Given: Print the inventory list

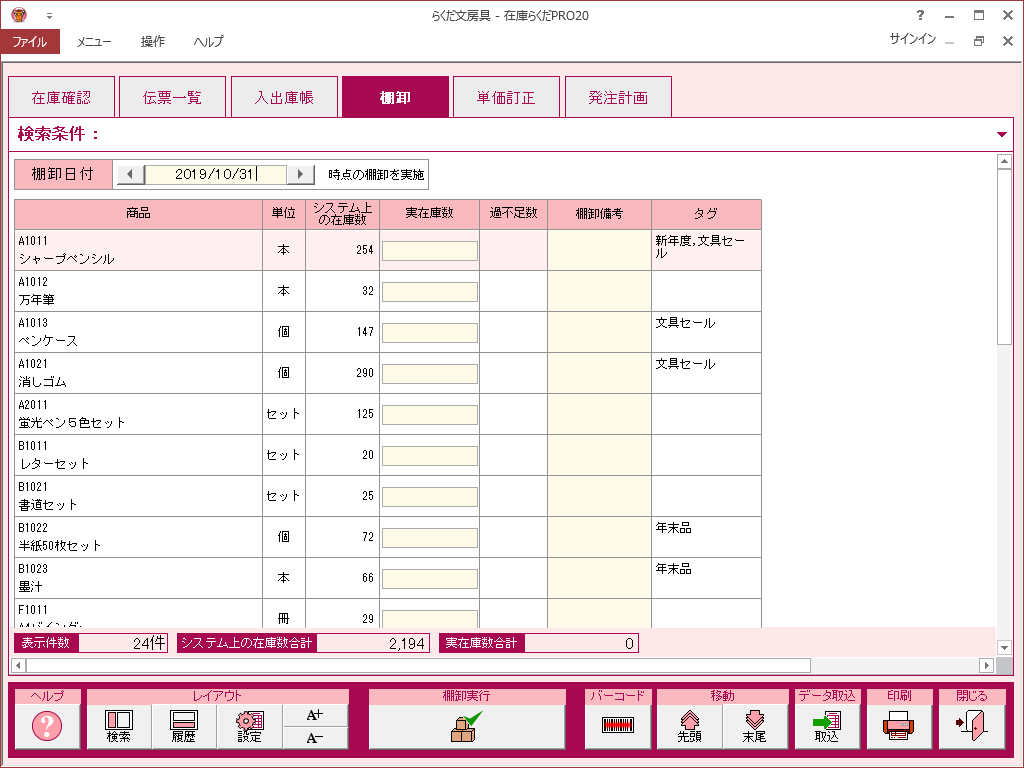Looking at the screenshot, I should (x=898, y=726).
